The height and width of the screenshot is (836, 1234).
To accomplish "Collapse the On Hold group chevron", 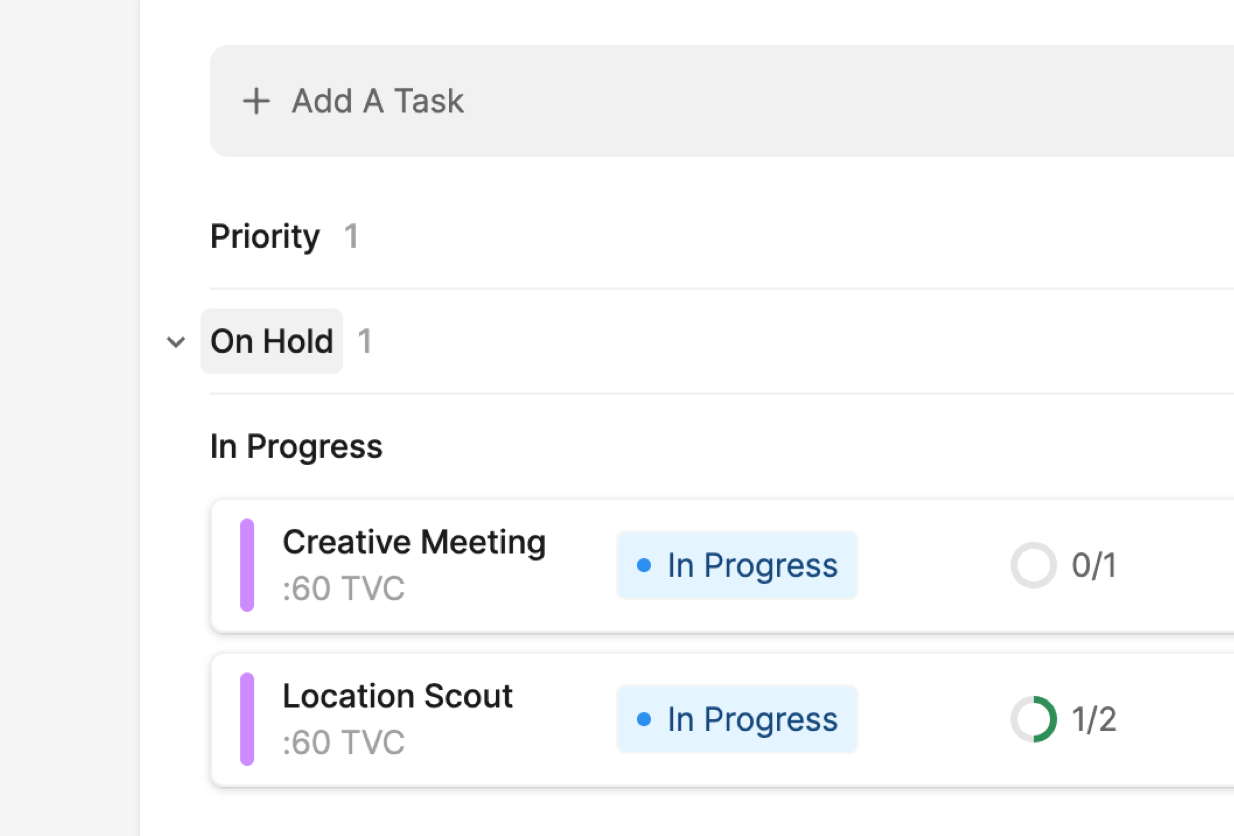I will 176,342.
